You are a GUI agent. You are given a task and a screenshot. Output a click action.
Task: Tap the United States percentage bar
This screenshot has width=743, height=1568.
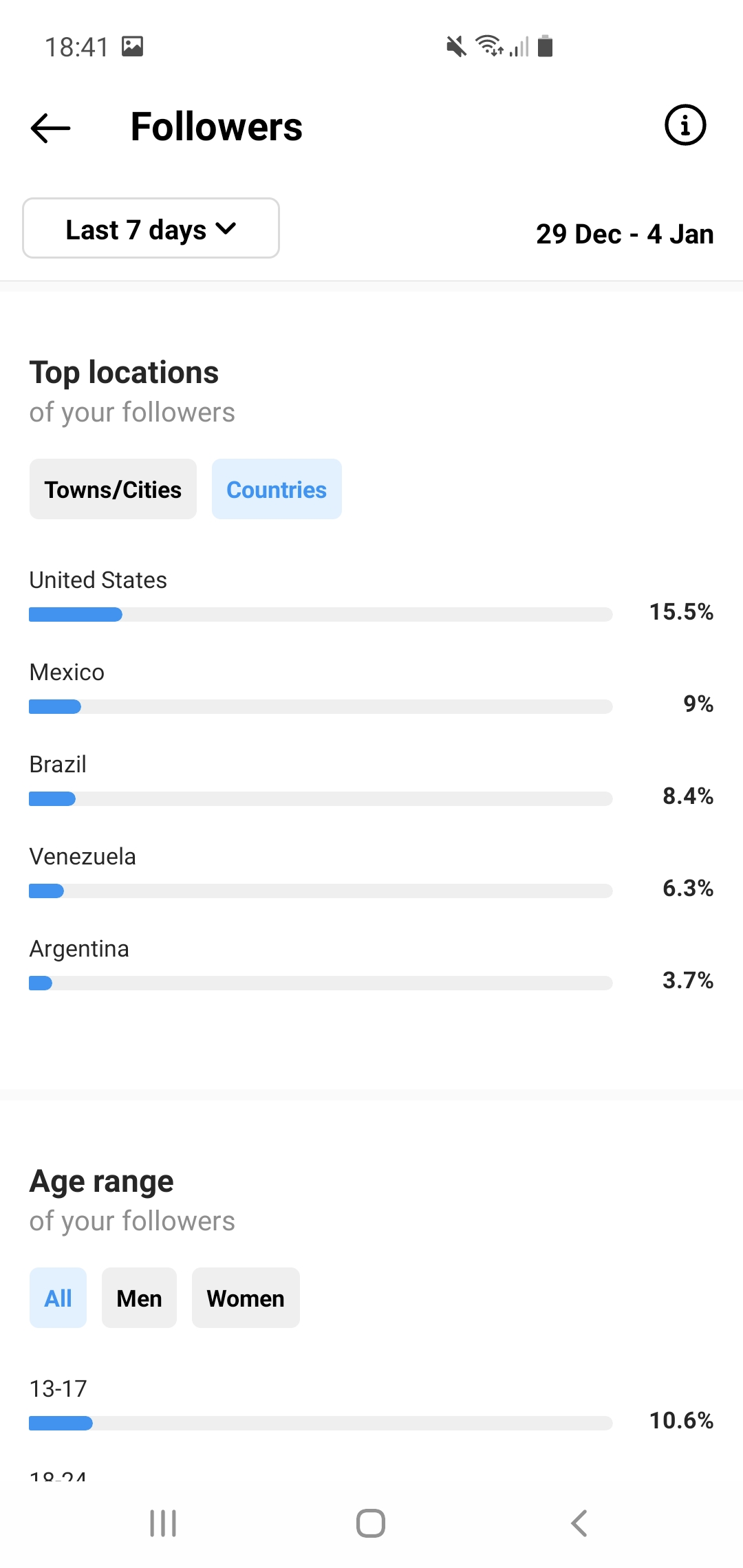pos(321,614)
